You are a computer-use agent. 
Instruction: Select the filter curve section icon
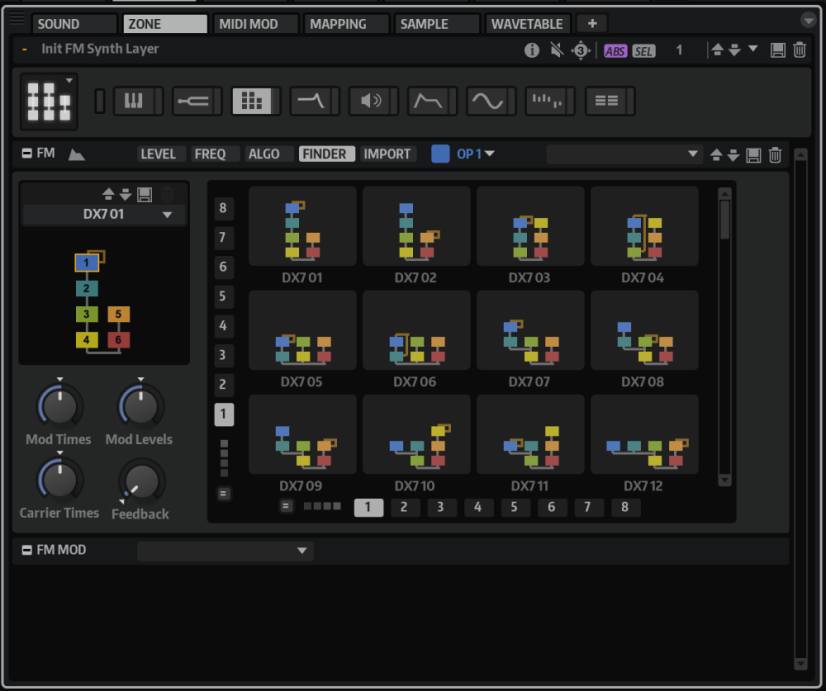(x=310, y=100)
